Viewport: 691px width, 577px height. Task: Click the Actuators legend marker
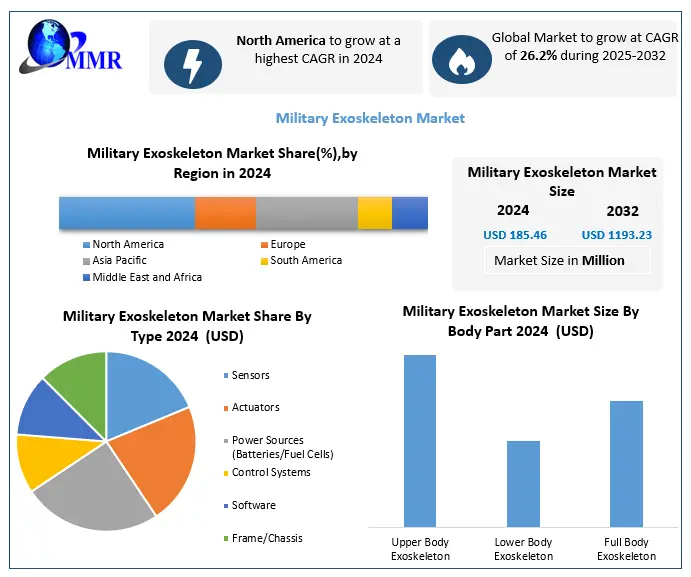(225, 408)
